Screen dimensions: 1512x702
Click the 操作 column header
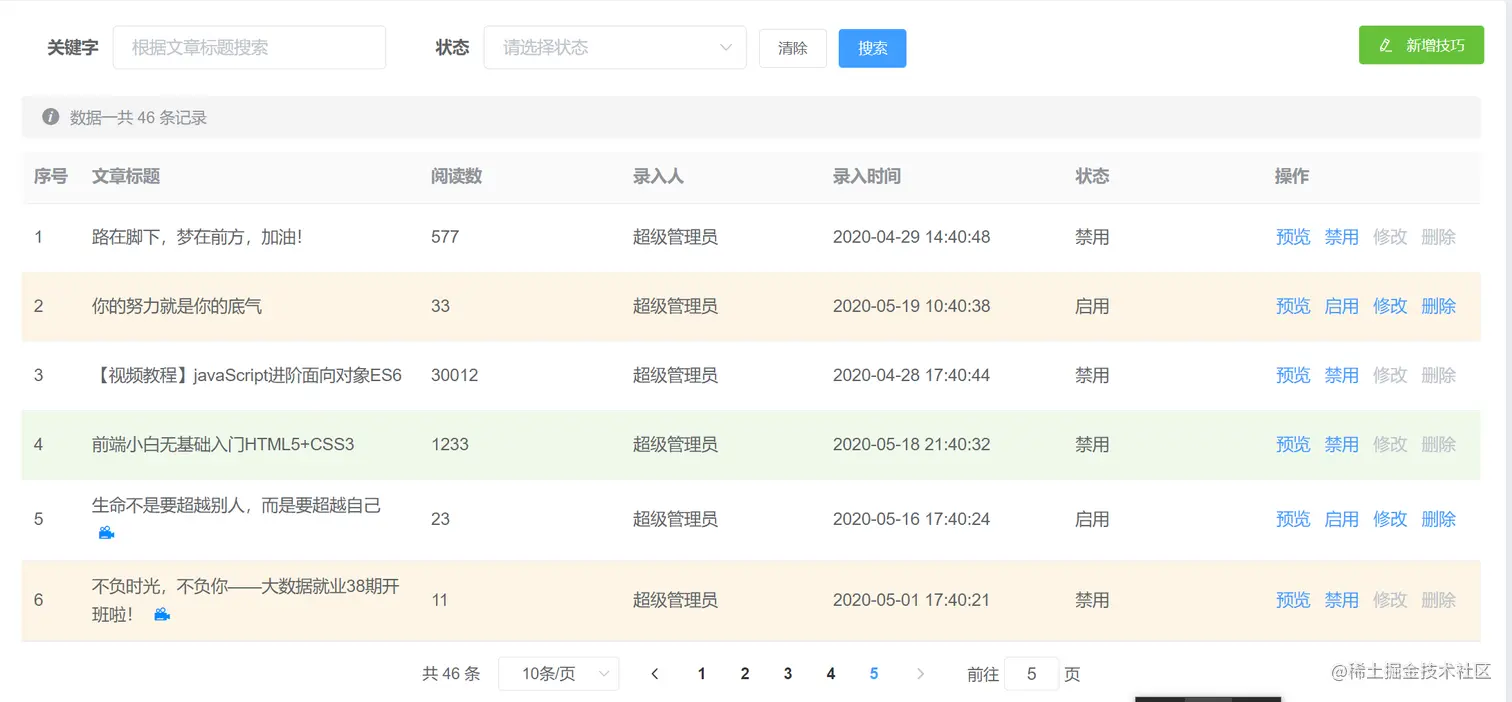point(1292,176)
